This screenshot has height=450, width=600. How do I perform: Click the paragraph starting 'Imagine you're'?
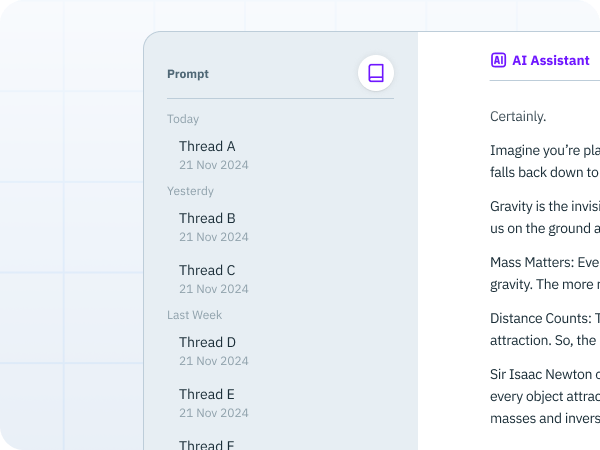545,161
